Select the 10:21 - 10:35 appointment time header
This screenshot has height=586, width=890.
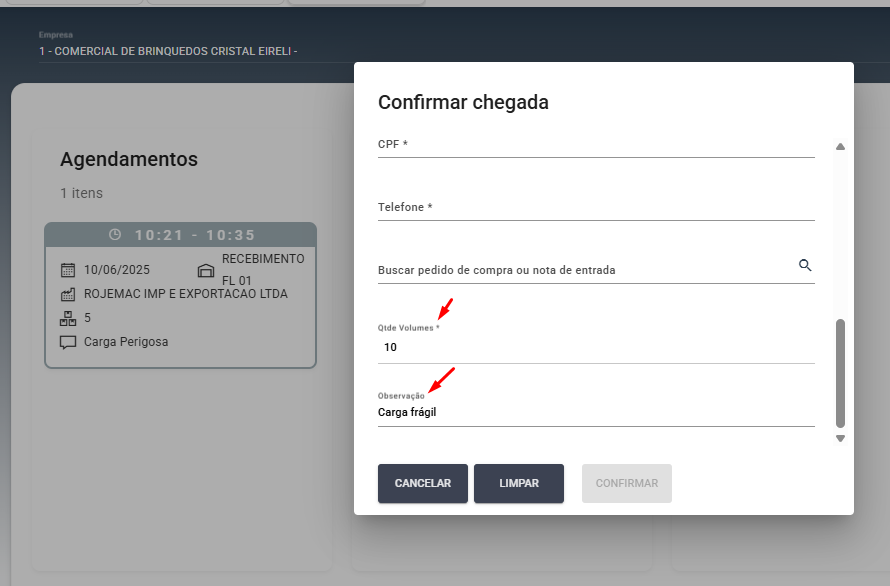[x=180, y=235]
